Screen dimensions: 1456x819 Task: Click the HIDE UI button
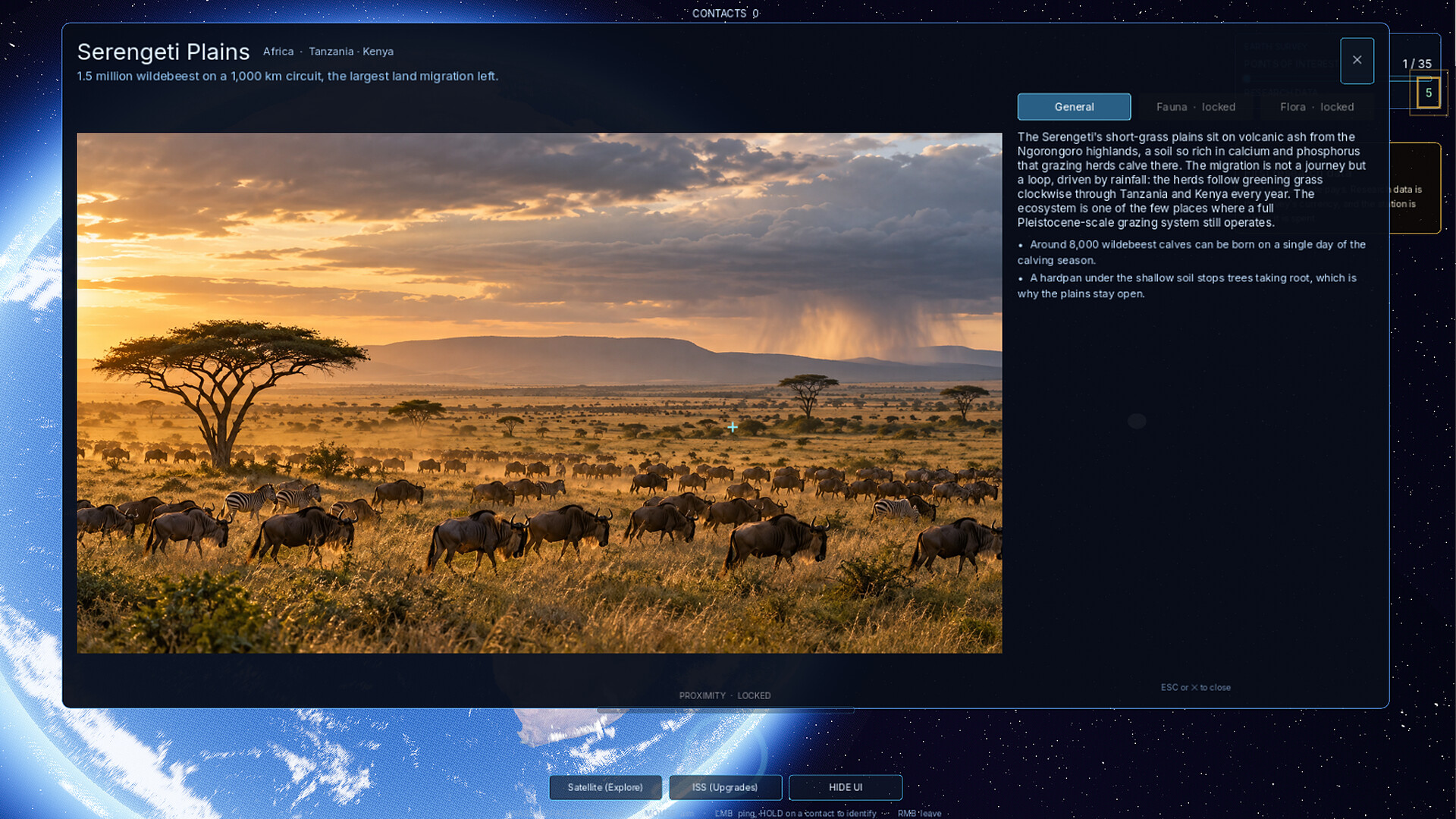pyautogui.click(x=846, y=787)
